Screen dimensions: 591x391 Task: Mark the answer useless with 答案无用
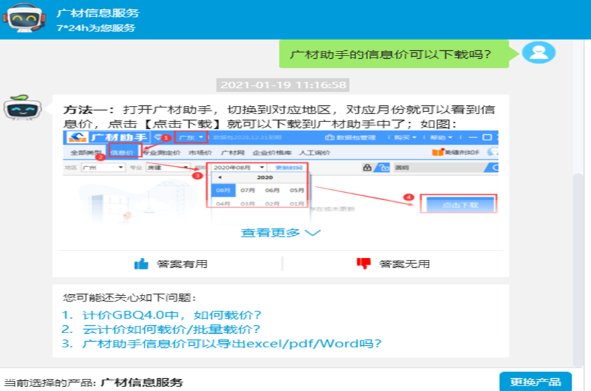393,264
